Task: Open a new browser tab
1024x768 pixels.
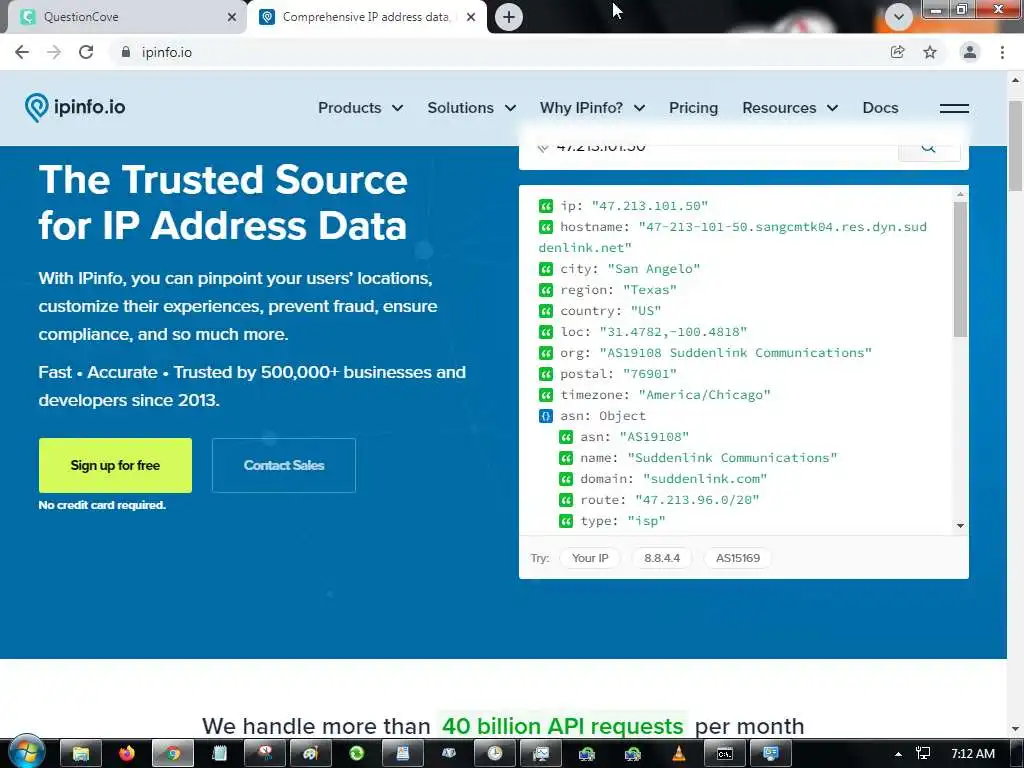Action: click(509, 17)
